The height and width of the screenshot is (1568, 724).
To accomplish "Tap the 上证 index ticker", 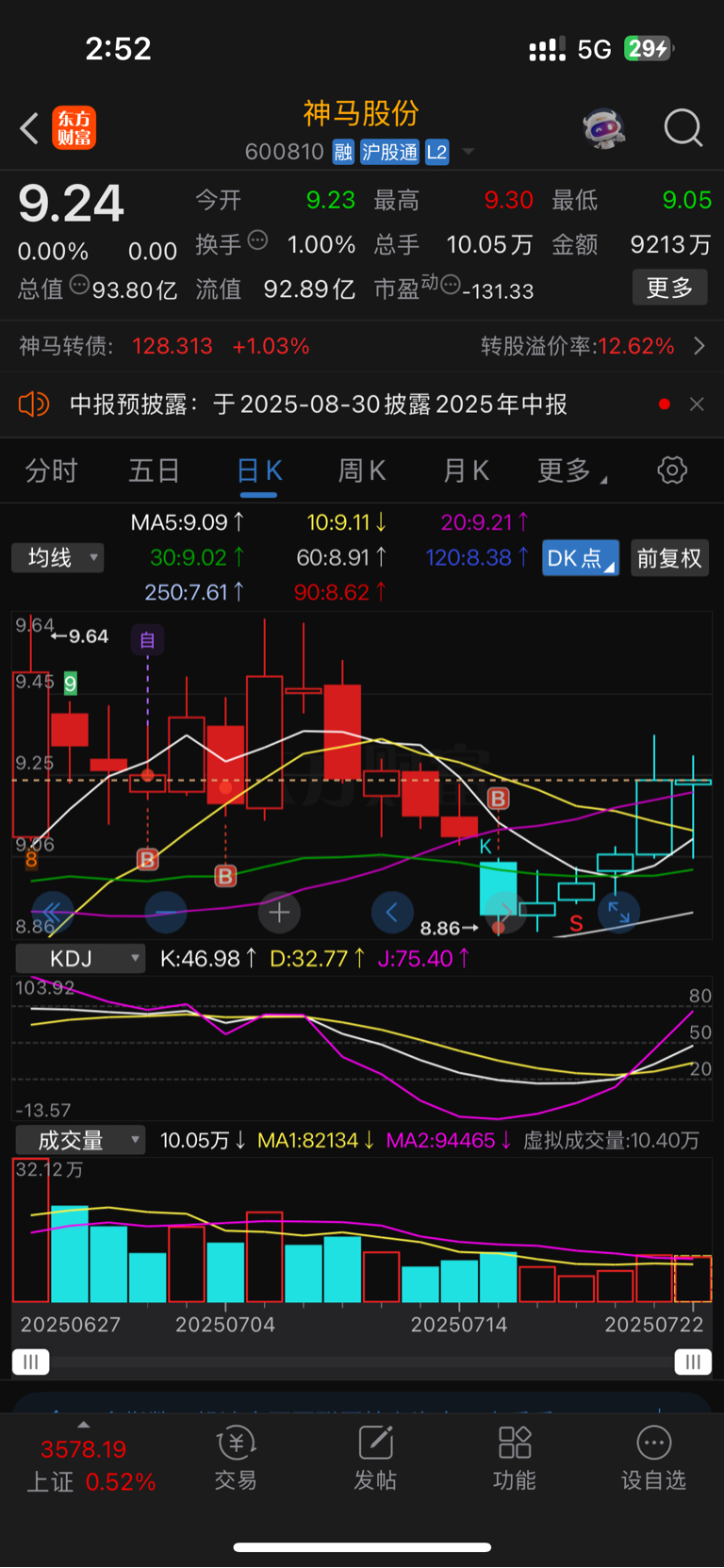I will pyautogui.click(x=91, y=1465).
